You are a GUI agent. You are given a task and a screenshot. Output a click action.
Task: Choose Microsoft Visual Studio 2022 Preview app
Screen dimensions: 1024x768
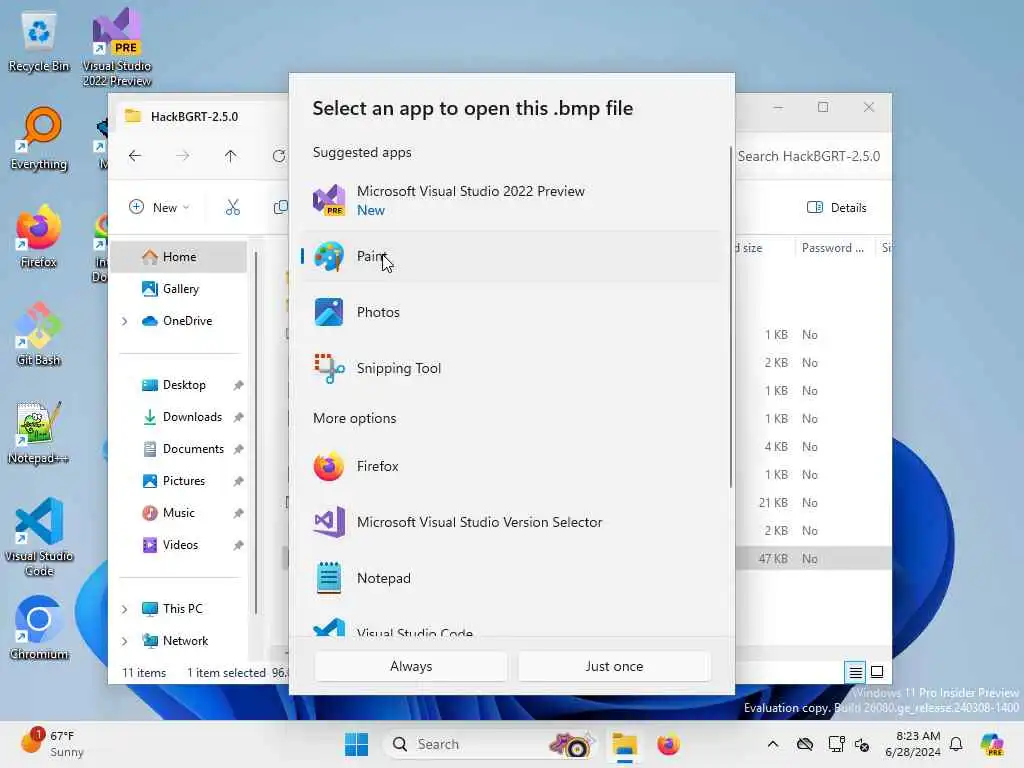click(x=512, y=200)
